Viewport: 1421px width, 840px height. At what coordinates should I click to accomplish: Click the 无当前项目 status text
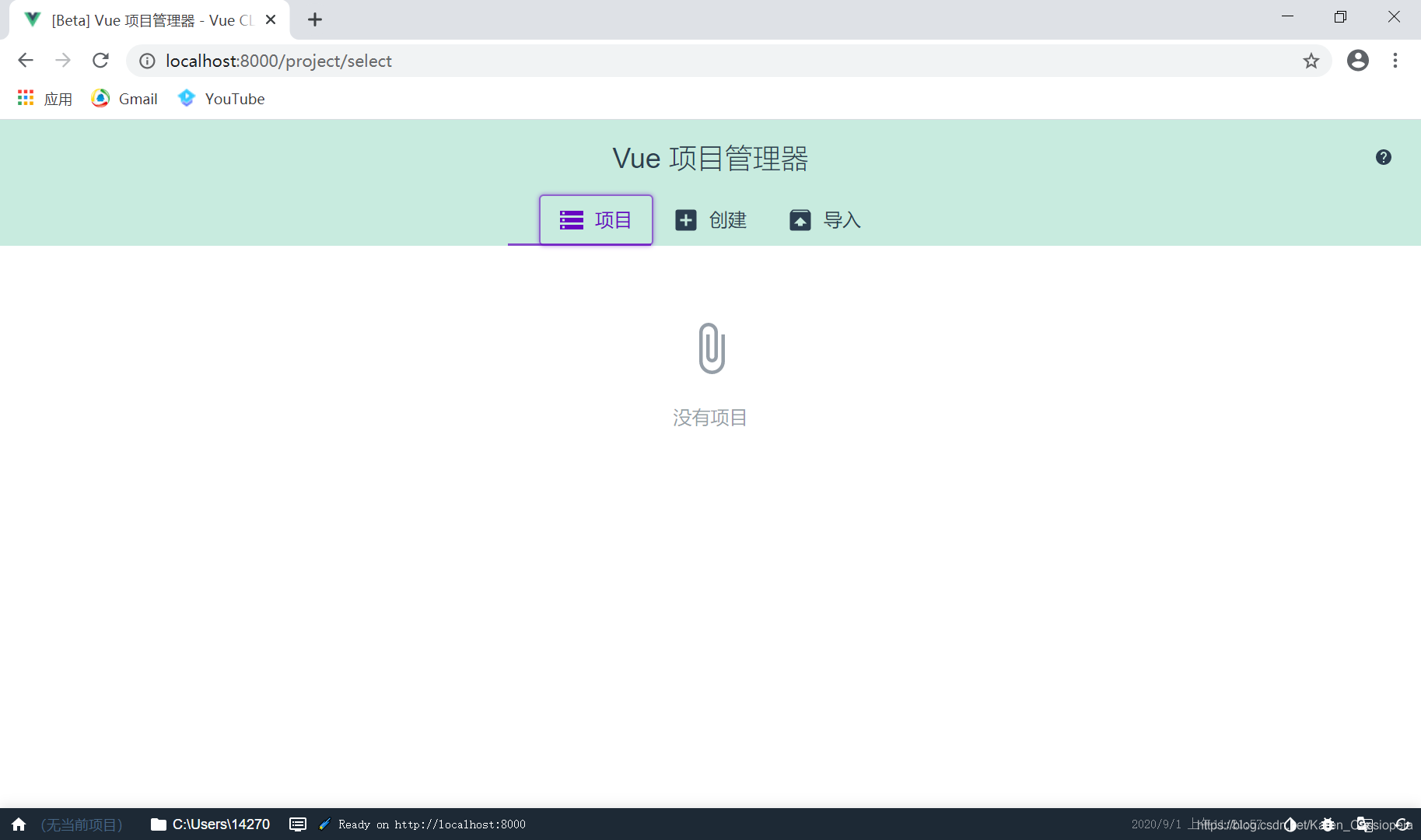(82, 824)
